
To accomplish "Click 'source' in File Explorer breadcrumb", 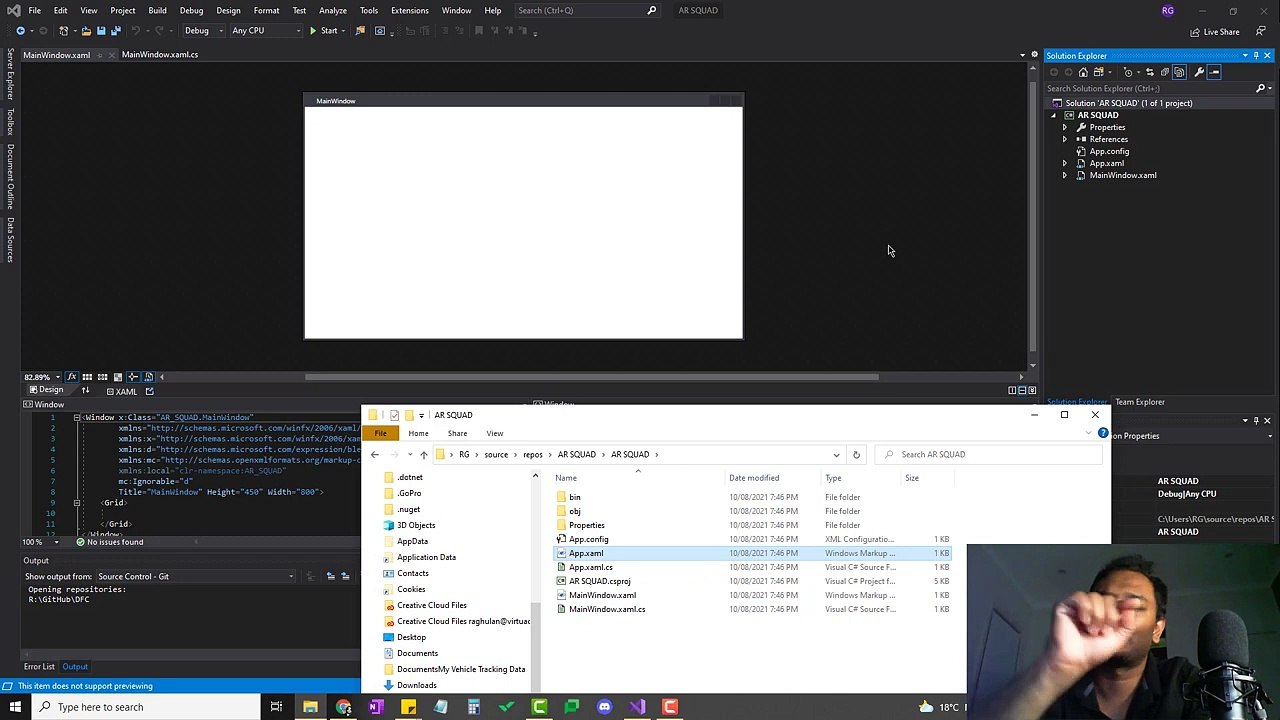I will point(496,454).
